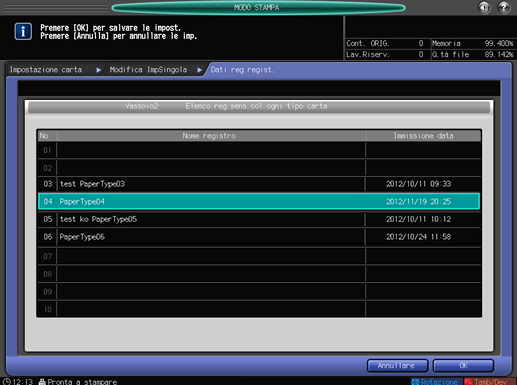Click the printer icon beside Pronta a stampare
517x385 pixels.
coord(42,382)
